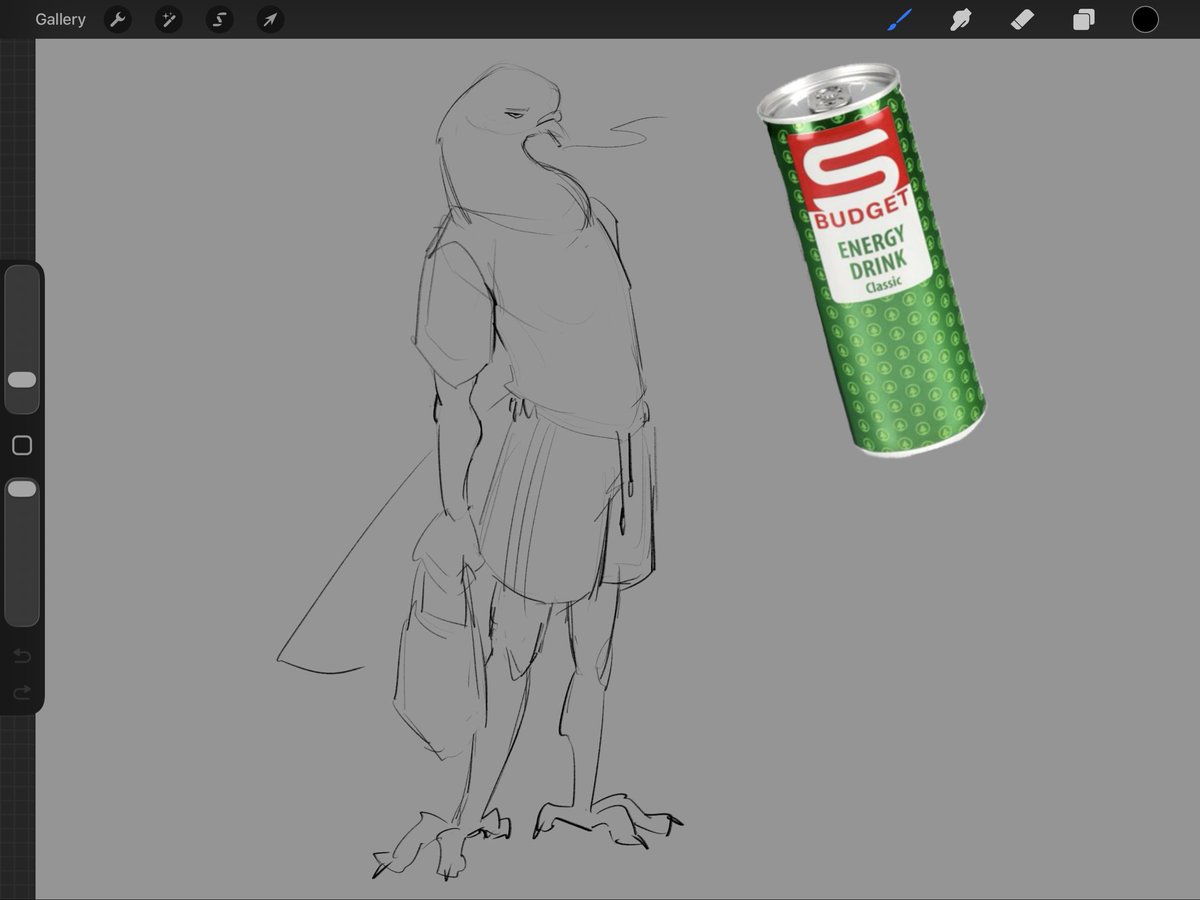Tap the Redo arrow on sidebar
The width and height of the screenshot is (1200, 900).
click(x=22, y=693)
